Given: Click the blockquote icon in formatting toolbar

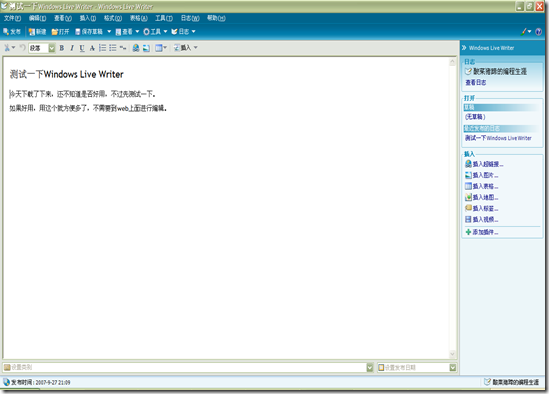Looking at the screenshot, I should pos(123,48).
